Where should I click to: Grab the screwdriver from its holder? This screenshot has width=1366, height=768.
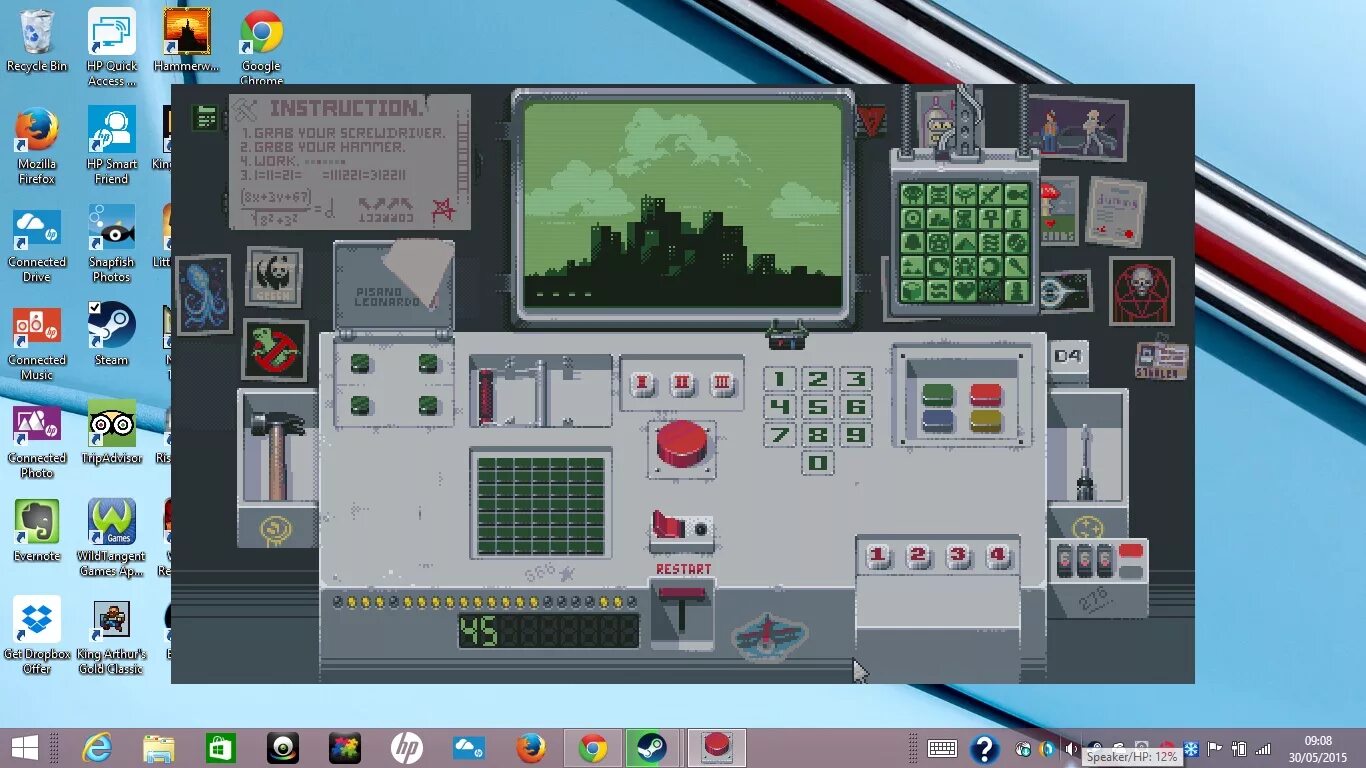pyautogui.click(x=1085, y=462)
